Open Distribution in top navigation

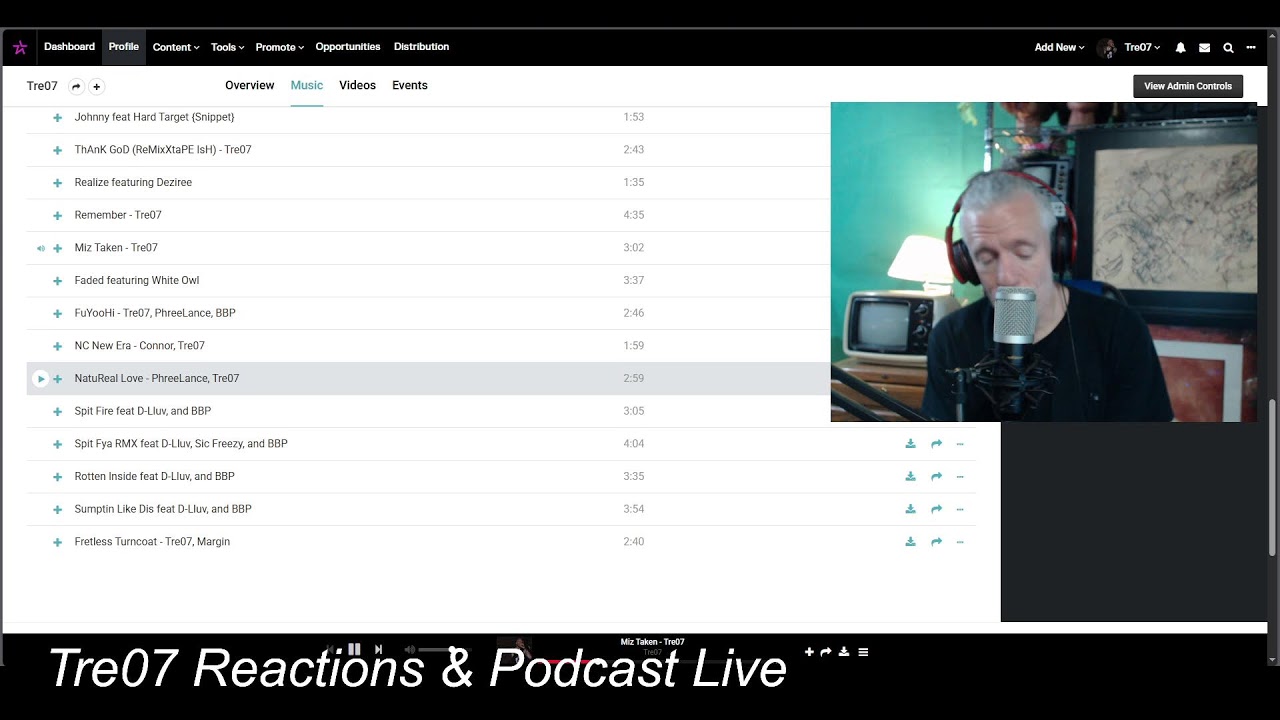coord(421,47)
